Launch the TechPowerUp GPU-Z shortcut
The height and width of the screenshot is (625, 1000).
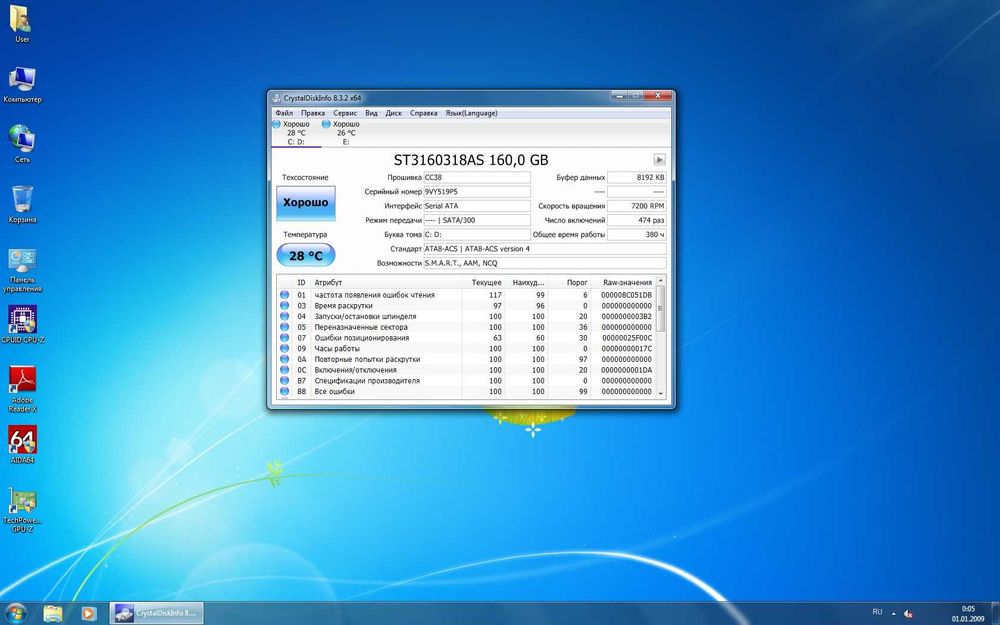click(22, 510)
